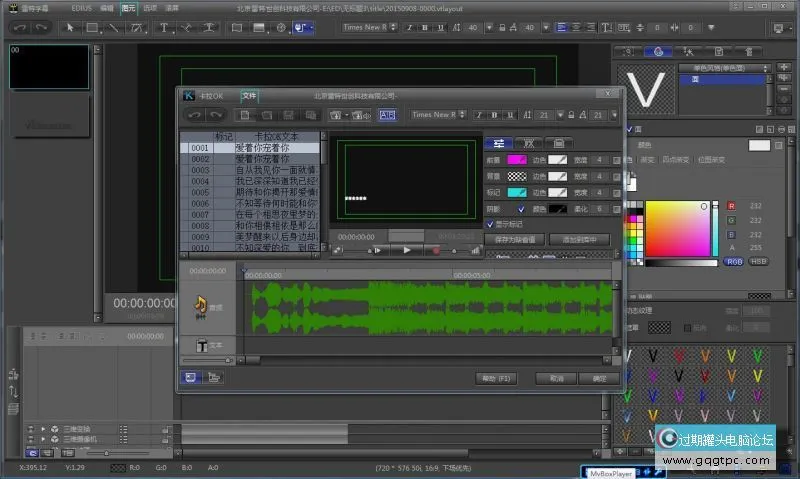Select the arrow pointer tool in main toolbar
Viewport: 800px width, 479px height.
pyautogui.click(x=70, y=27)
